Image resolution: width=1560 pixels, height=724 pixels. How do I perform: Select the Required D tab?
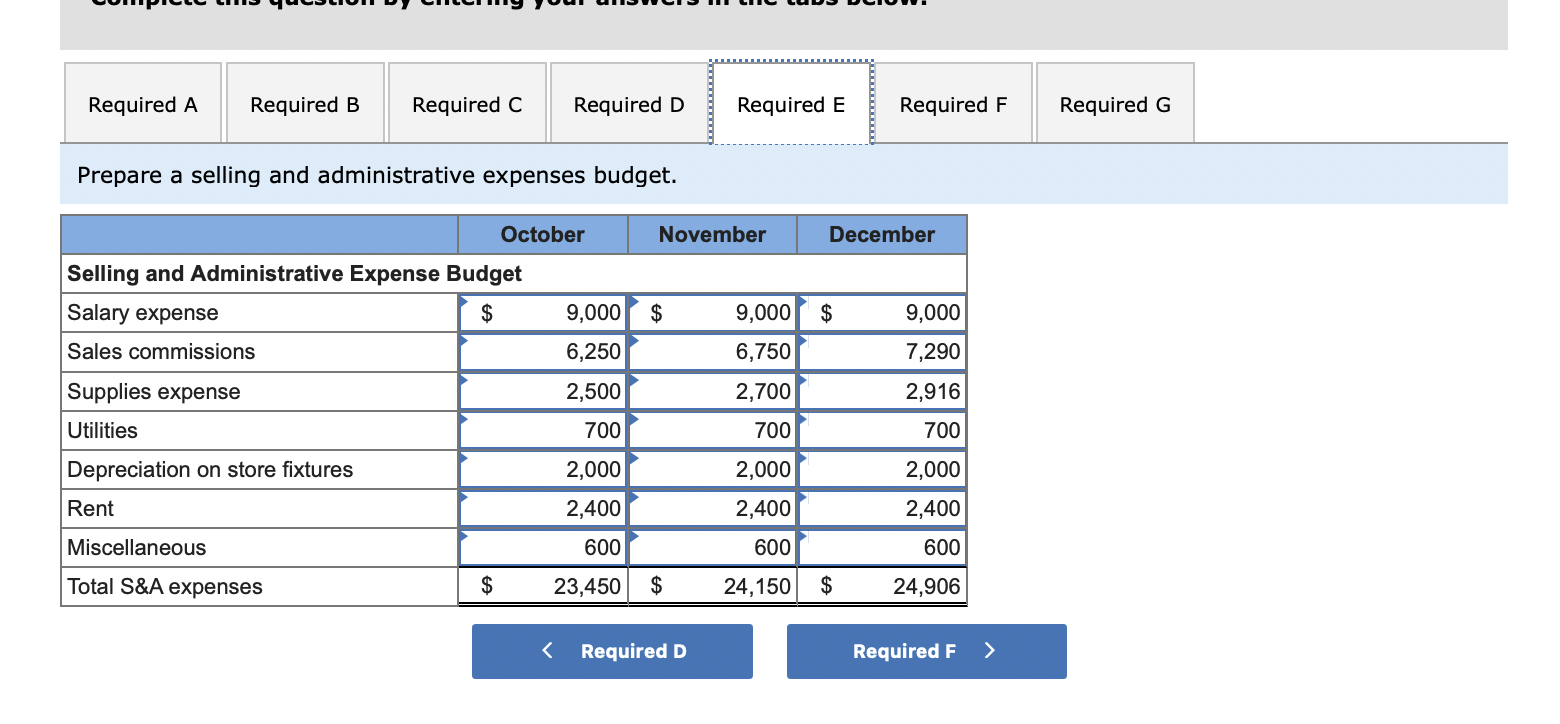(x=629, y=104)
